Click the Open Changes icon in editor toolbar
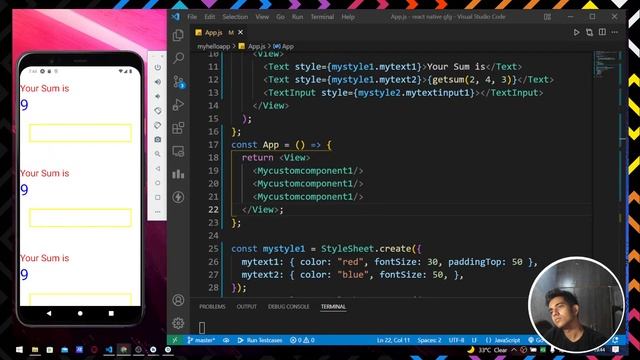 (x=589, y=32)
